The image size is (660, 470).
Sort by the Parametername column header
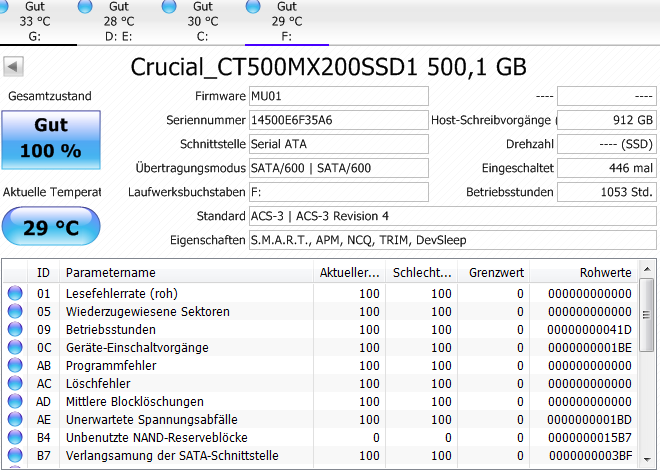coord(186,273)
